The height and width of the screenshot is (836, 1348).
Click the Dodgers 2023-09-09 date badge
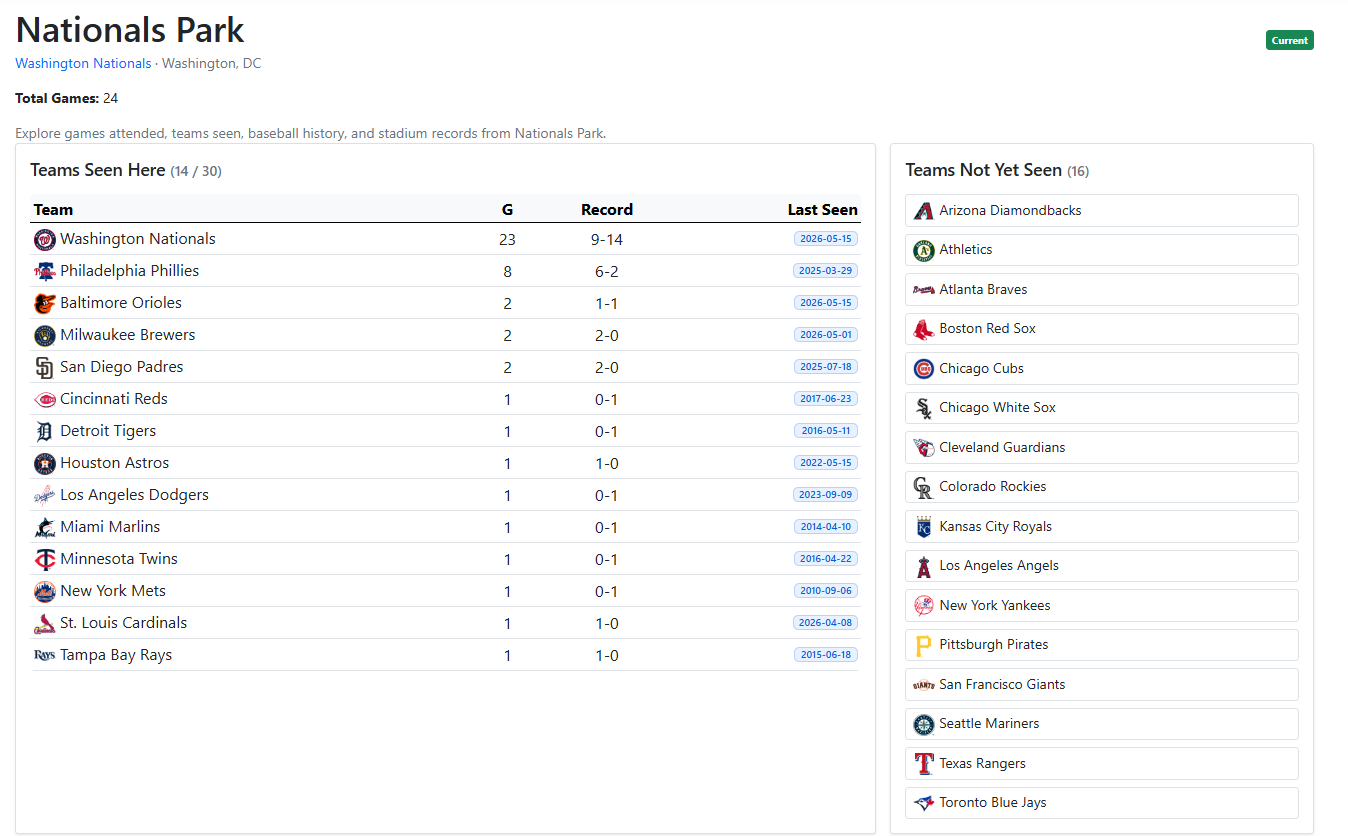tap(826, 495)
